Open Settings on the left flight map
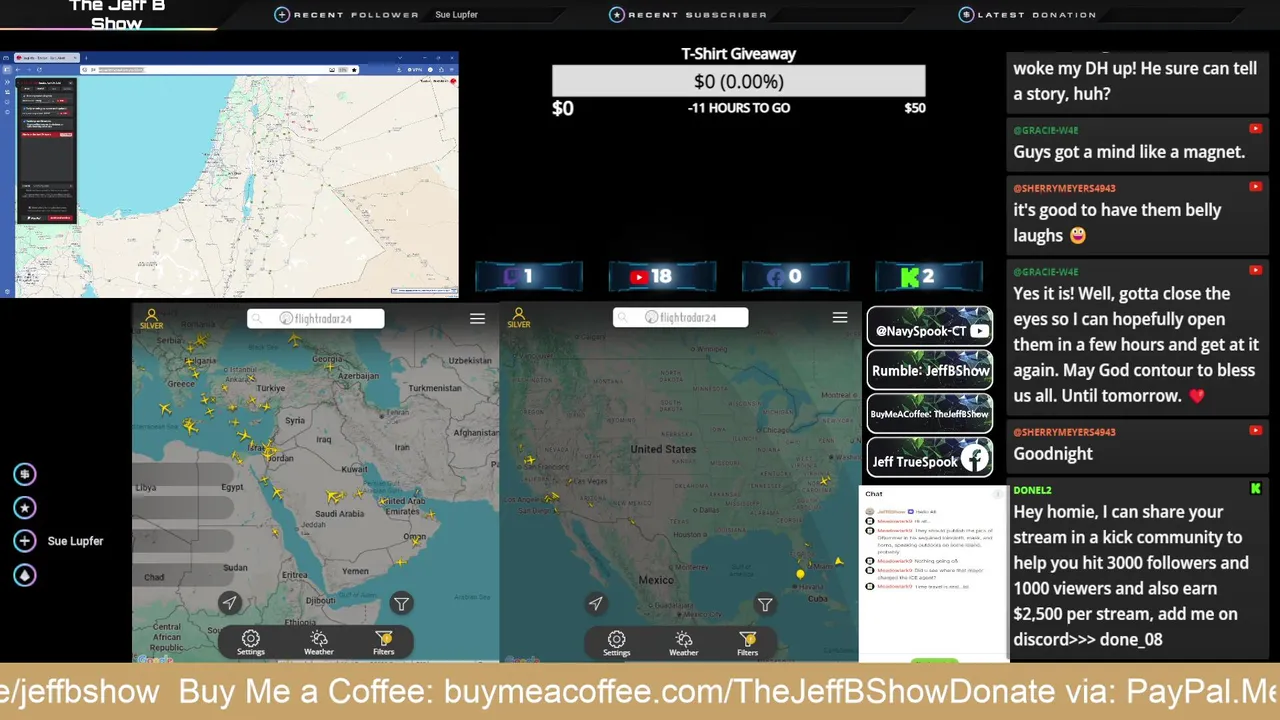 (x=251, y=643)
